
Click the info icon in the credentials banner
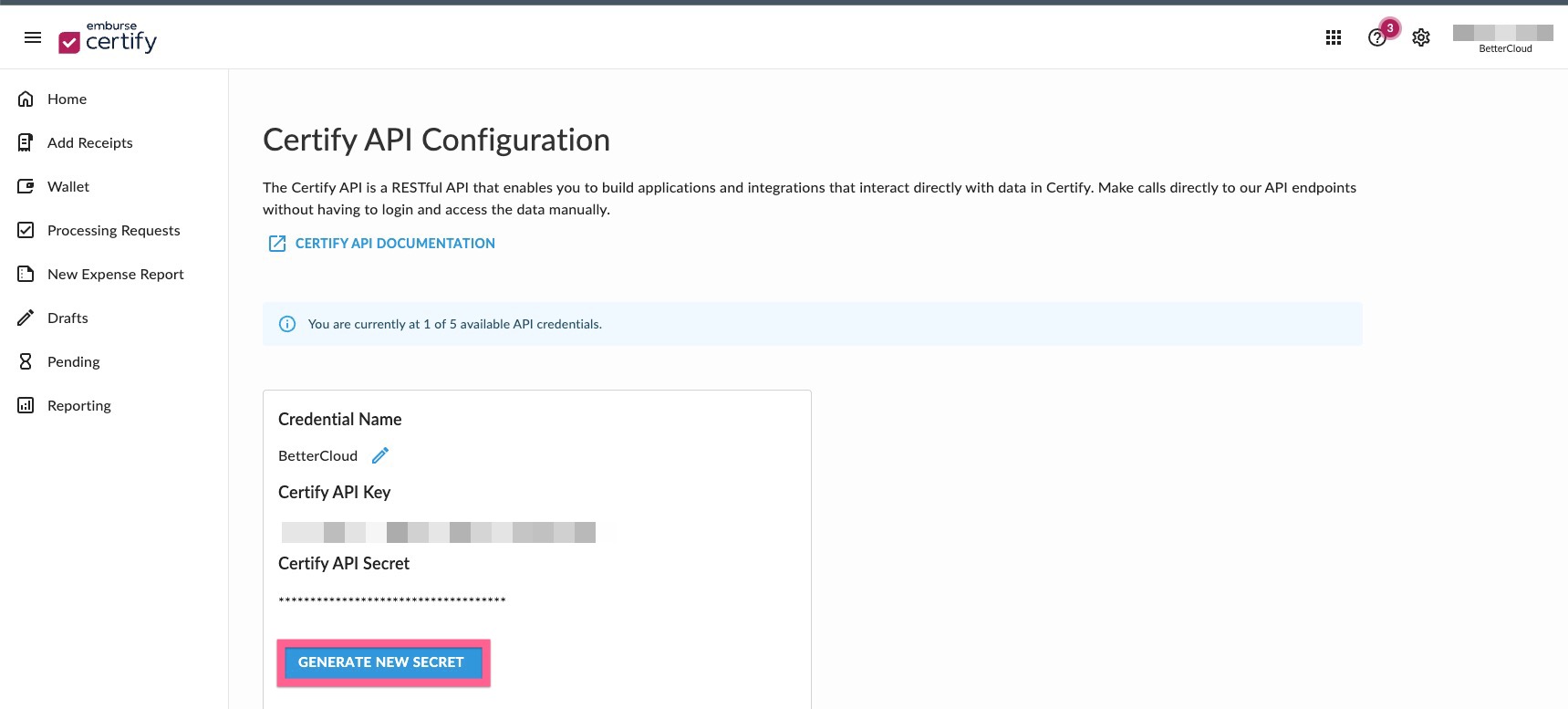tap(287, 324)
